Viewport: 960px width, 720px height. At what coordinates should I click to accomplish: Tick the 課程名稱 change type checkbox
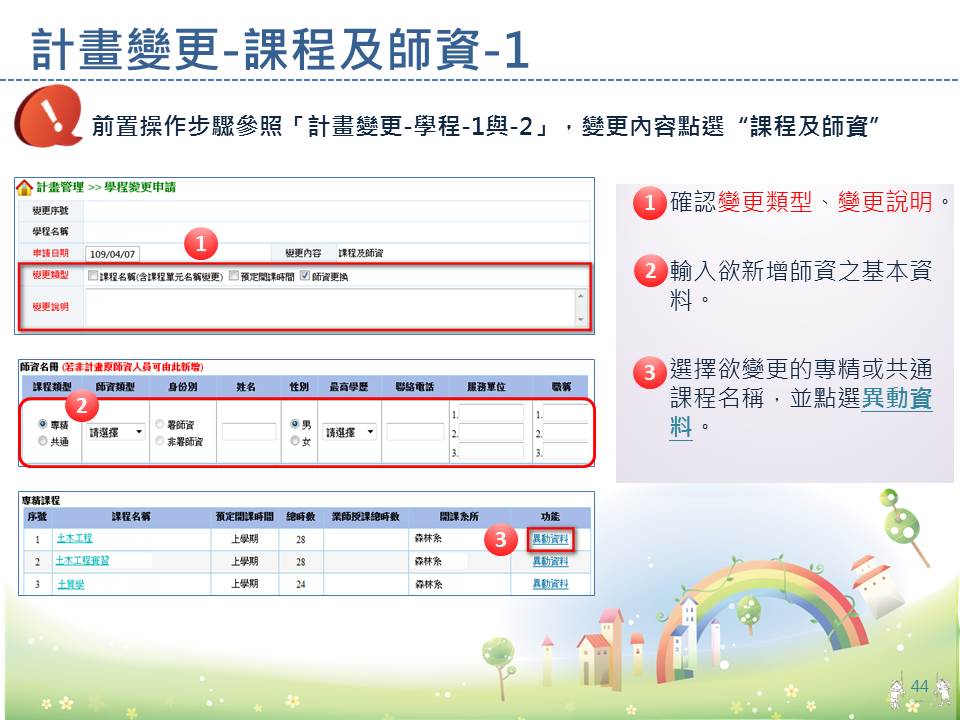93,276
